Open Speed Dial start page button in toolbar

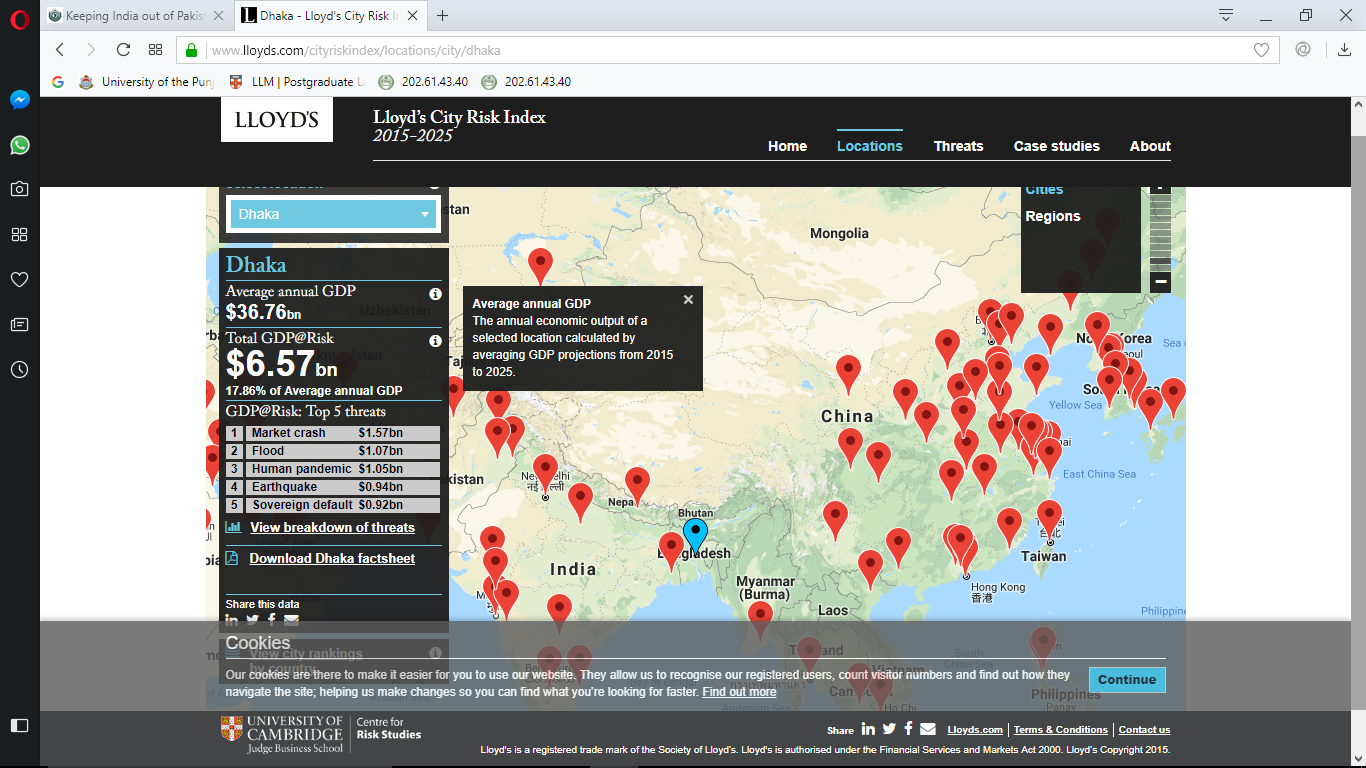[155, 50]
